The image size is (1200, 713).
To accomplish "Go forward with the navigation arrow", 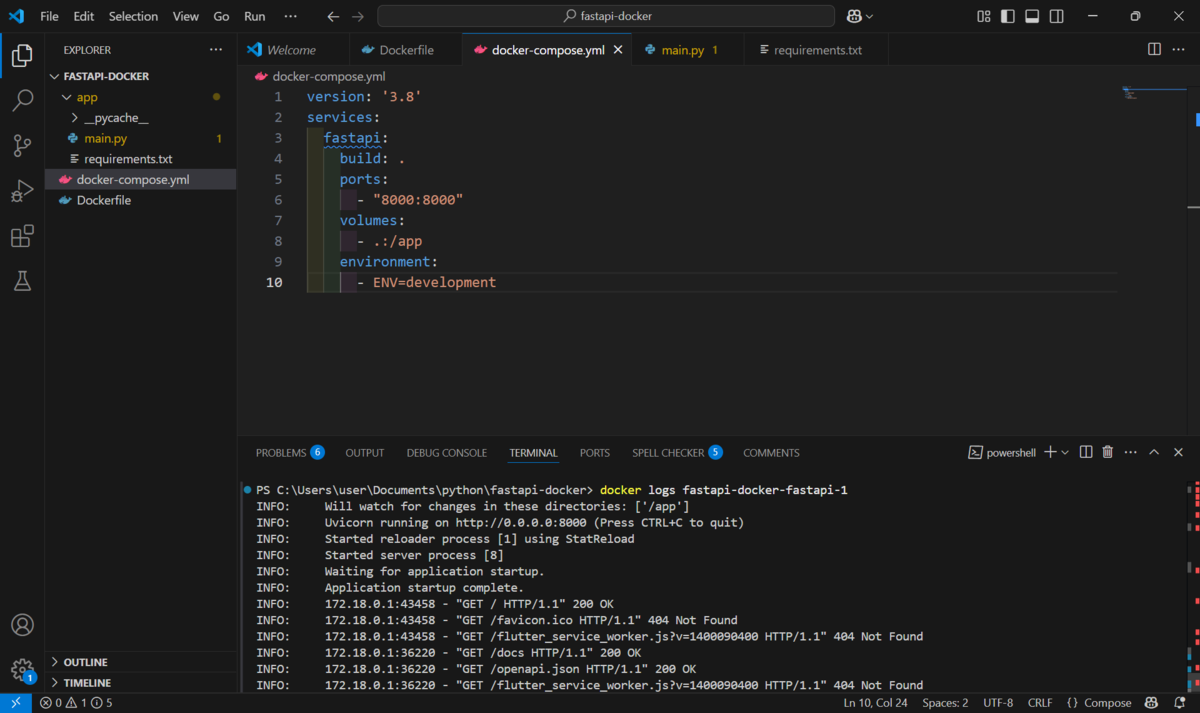I will tap(358, 16).
